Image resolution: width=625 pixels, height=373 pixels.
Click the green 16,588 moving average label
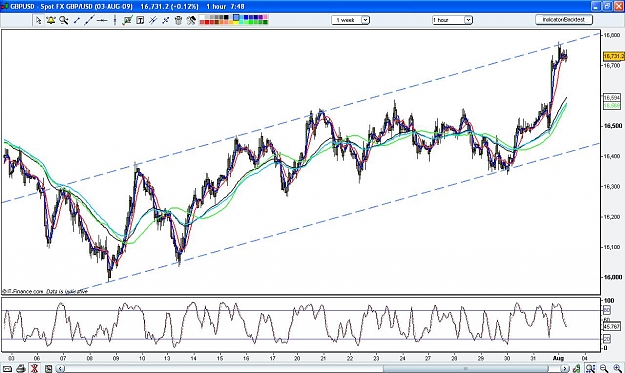pyautogui.click(x=611, y=106)
